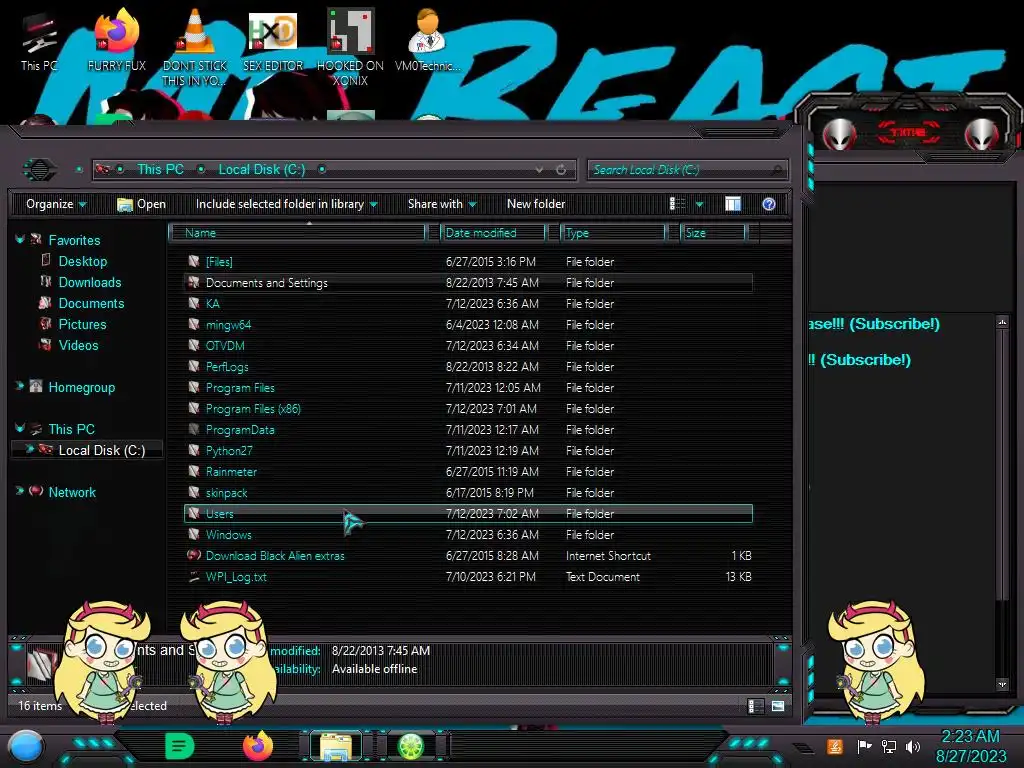Screen dimensions: 1024x768
Task: Refresh the address bar location
Action: tap(561, 170)
